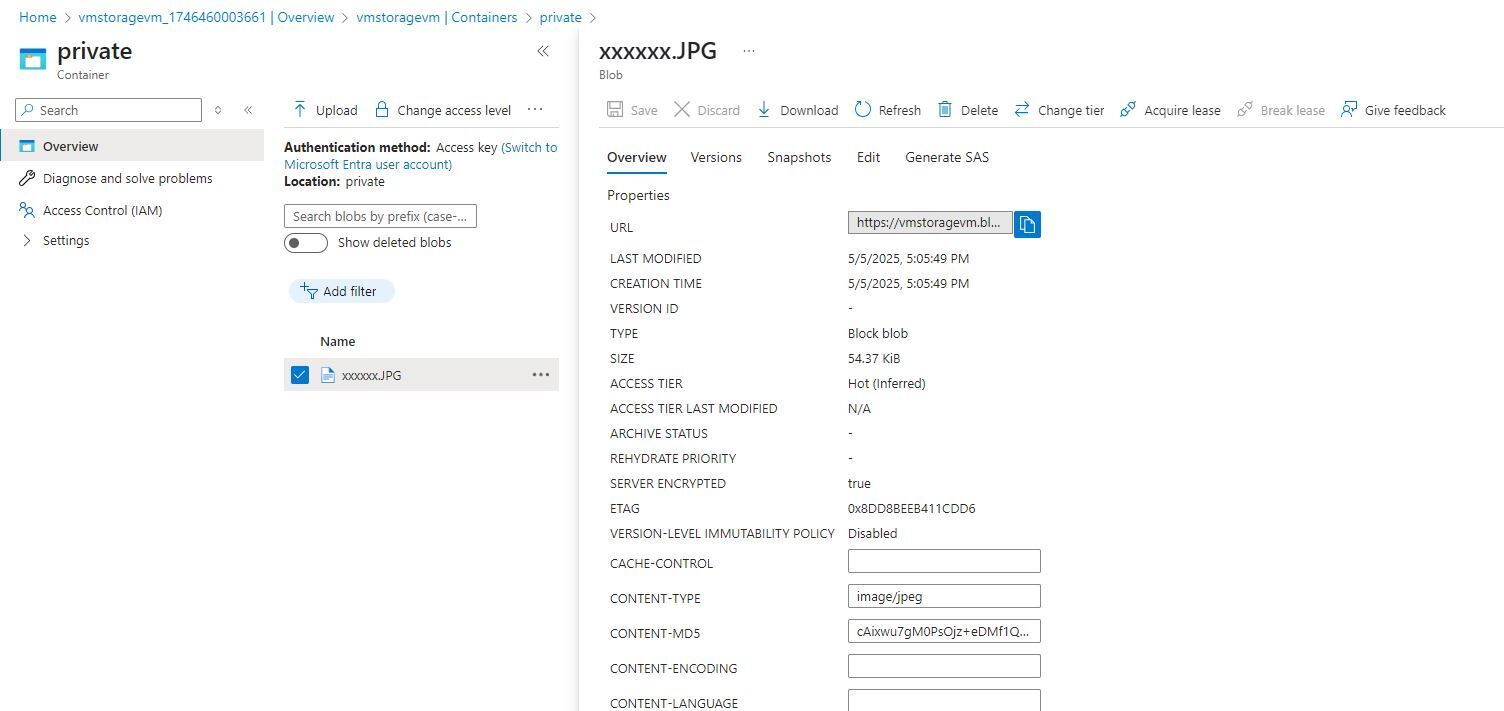This screenshot has width=1504, height=711.
Task: Copy the blob URL to clipboard
Action: pos(1027,224)
